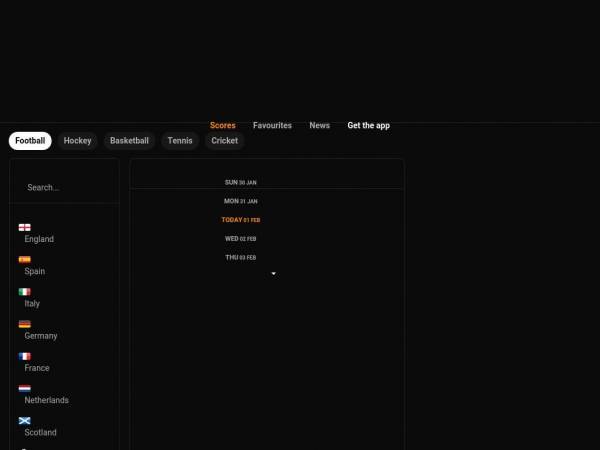The width and height of the screenshot is (600, 450).
Task: Click the Italy flag icon
Action: click(24, 292)
